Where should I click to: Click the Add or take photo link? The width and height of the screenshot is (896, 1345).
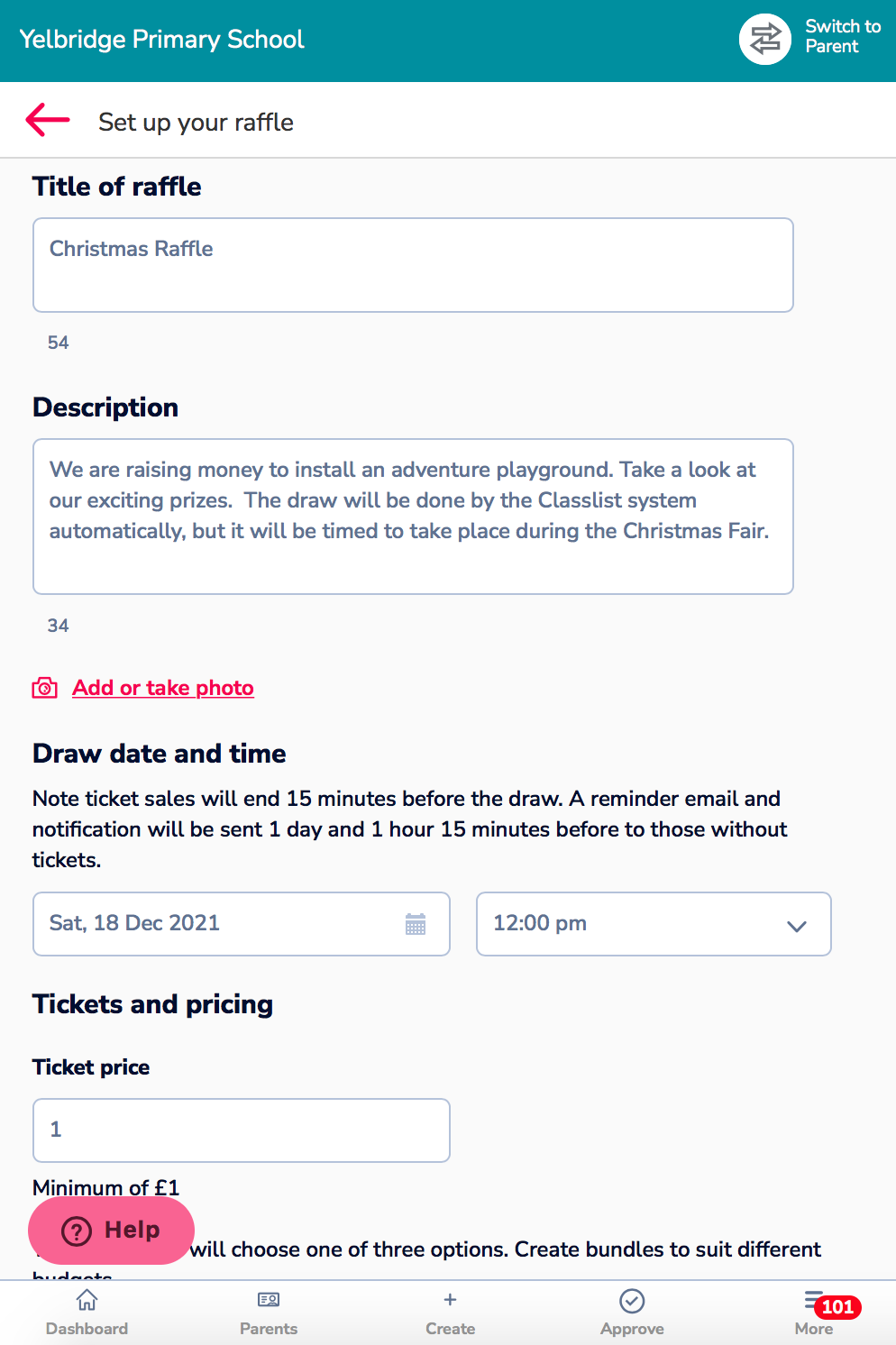pos(163,688)
